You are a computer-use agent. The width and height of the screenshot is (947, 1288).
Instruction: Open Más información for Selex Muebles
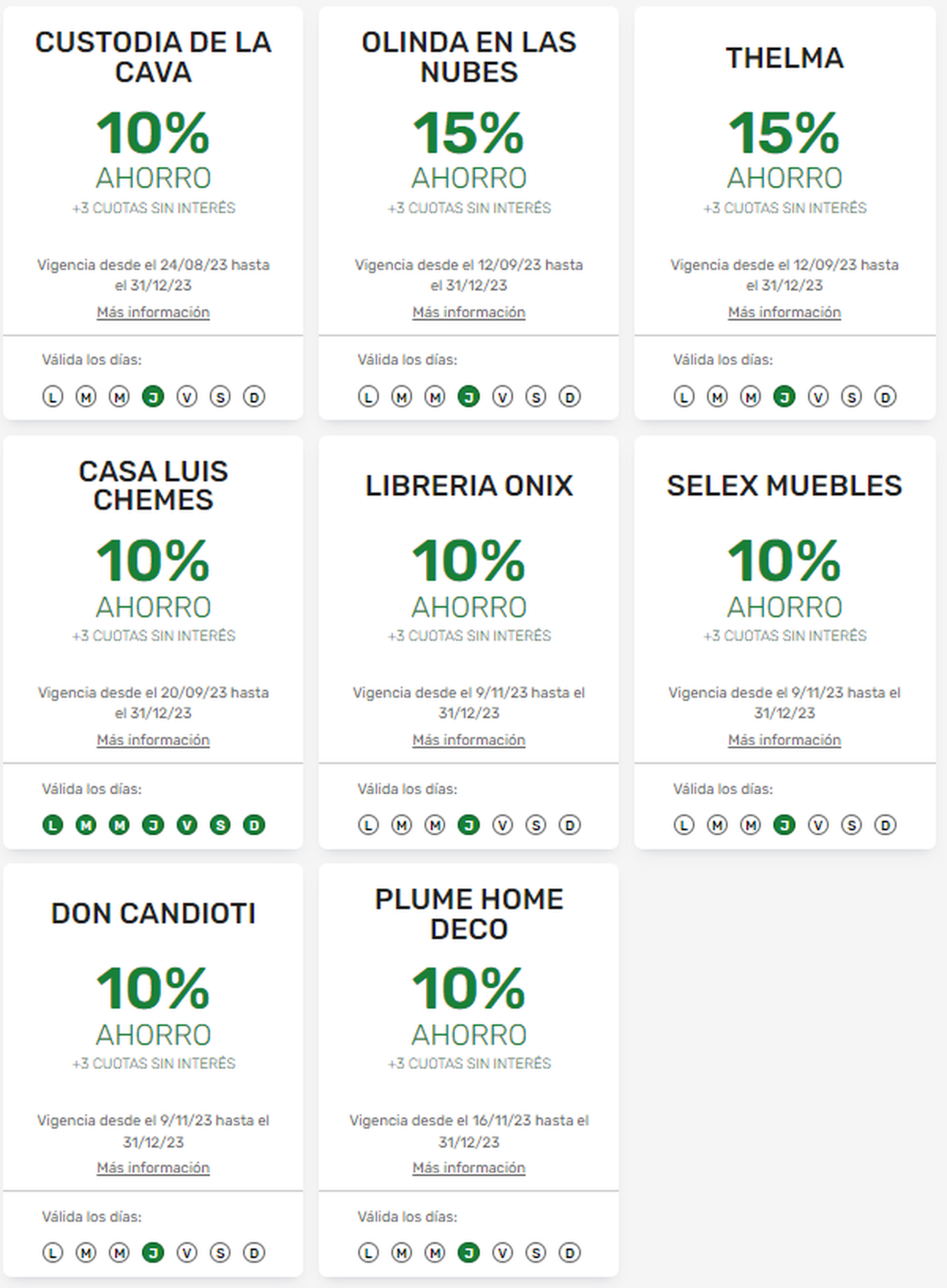coord(784,740)
